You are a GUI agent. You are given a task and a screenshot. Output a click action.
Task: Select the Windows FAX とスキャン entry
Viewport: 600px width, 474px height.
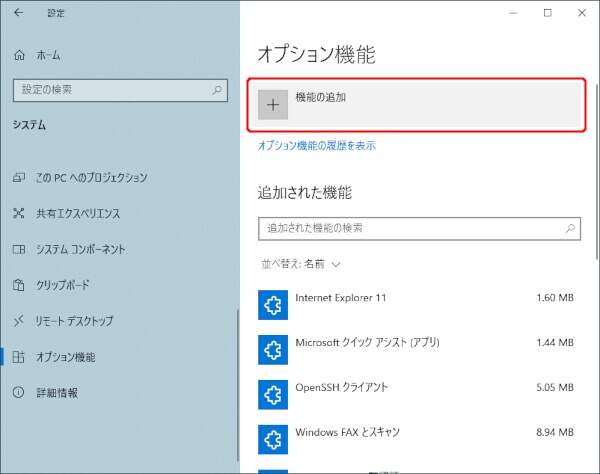[417, 440]
